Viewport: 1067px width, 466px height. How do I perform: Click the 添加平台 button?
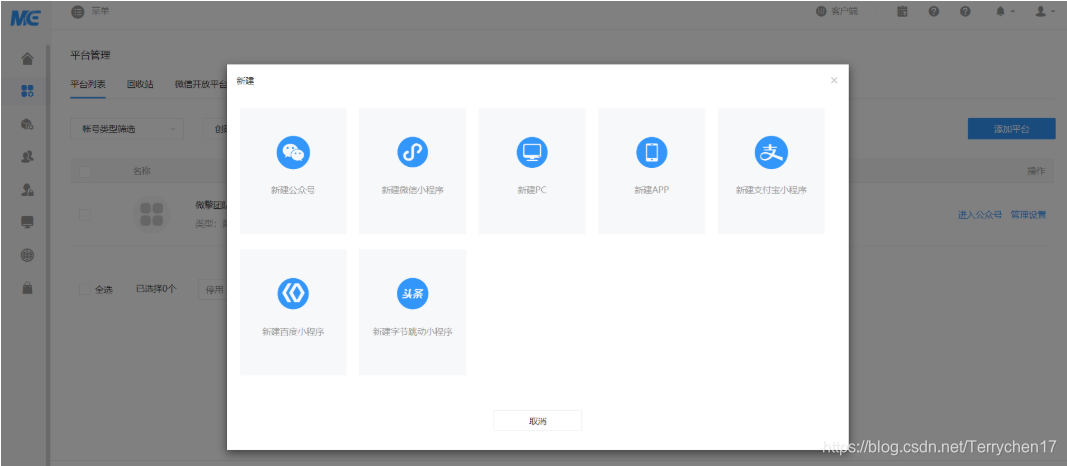coord(1011,129)
